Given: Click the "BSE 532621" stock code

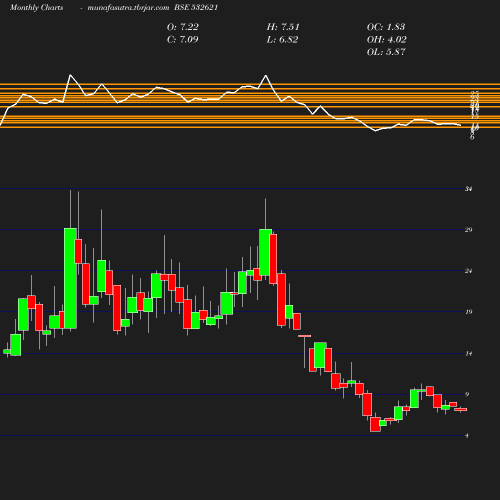Looking at the screenshot, I should 196,8.
